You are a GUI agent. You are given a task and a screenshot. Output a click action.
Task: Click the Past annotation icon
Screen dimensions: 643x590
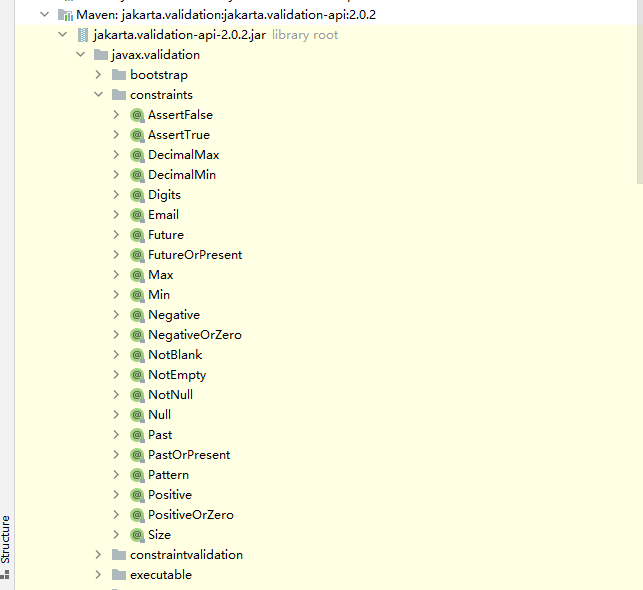(137, 435)
